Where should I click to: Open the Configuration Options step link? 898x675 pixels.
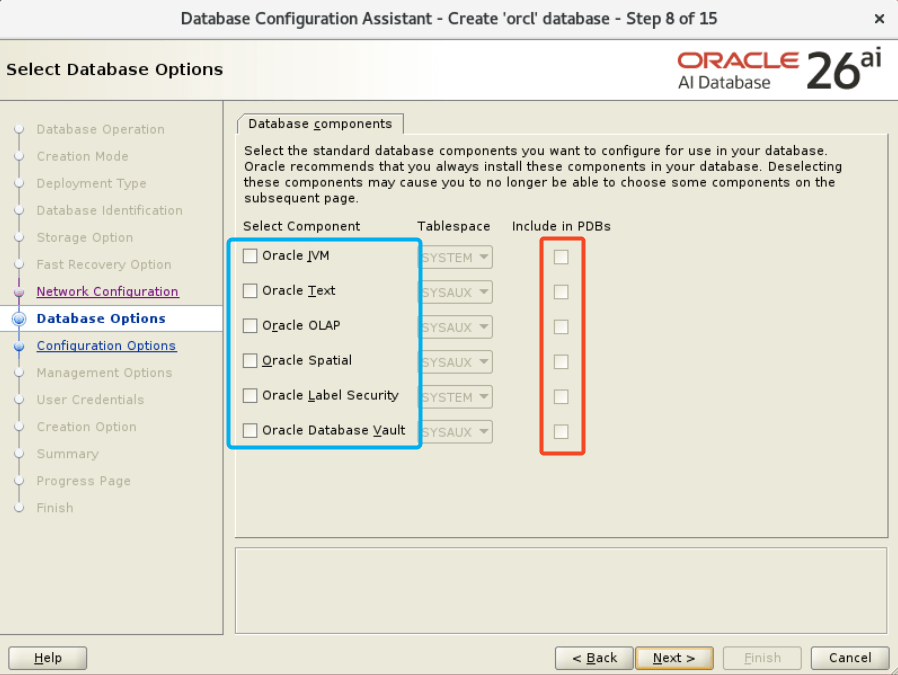click(x=106, y=346)
